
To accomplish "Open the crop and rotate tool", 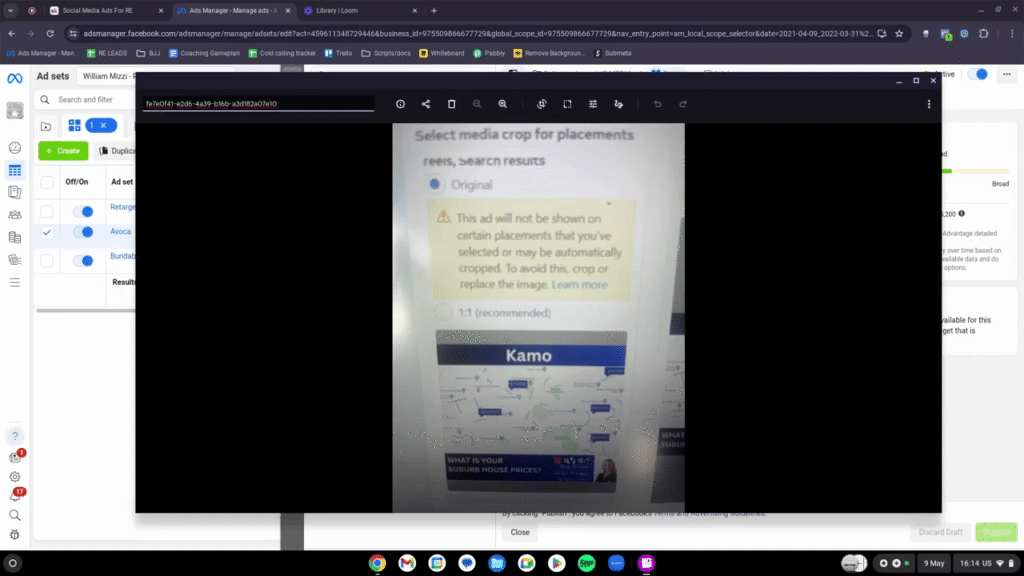I will coord(541,104).
